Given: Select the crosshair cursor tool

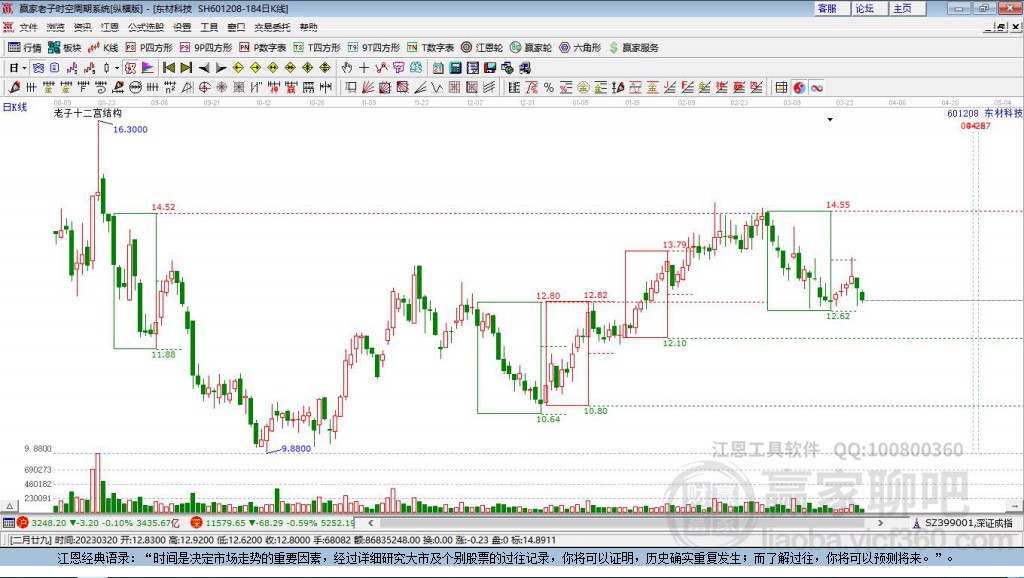Looking at the screenshot, I should coord(364,67).
